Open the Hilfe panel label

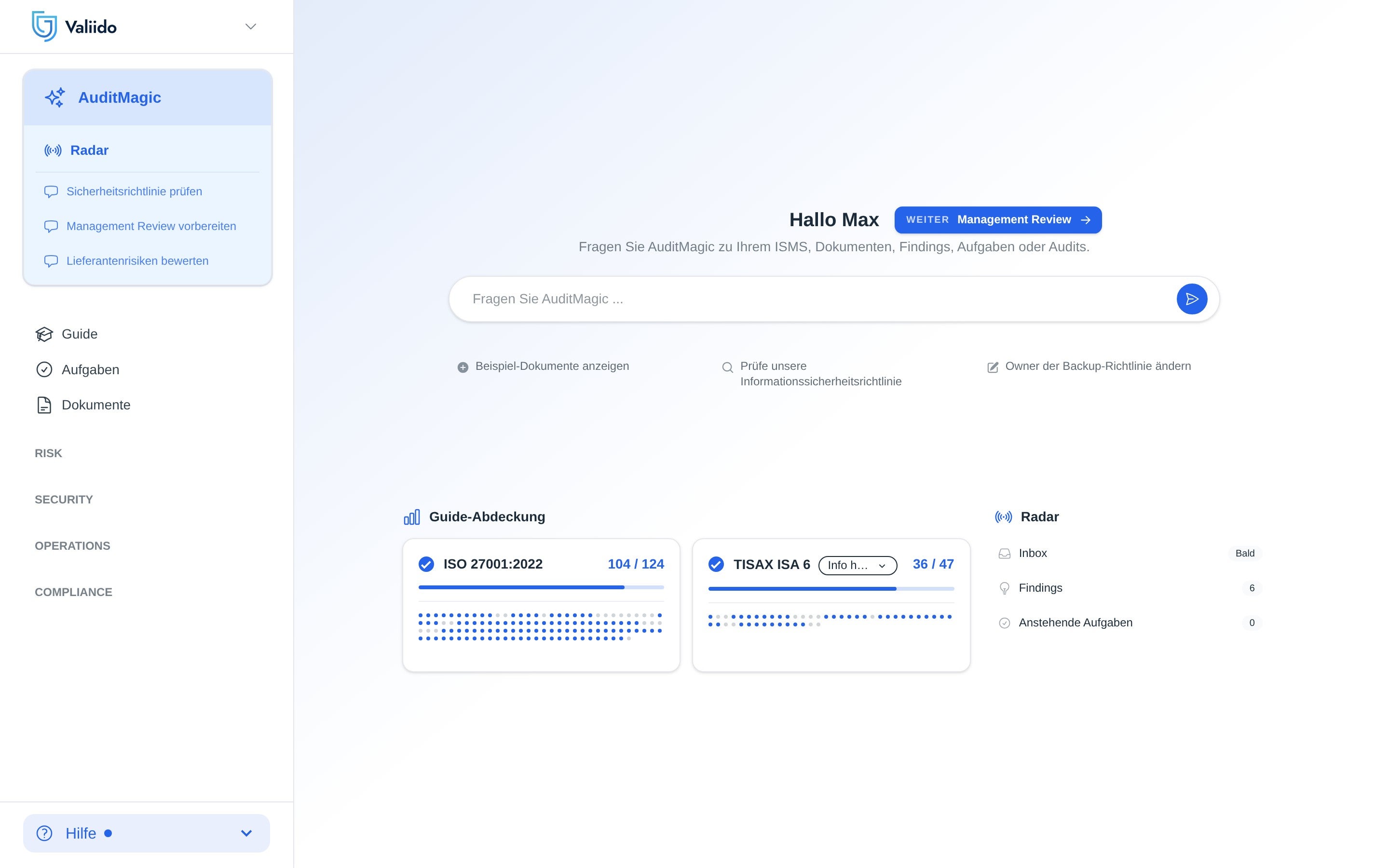pos(81,833)
